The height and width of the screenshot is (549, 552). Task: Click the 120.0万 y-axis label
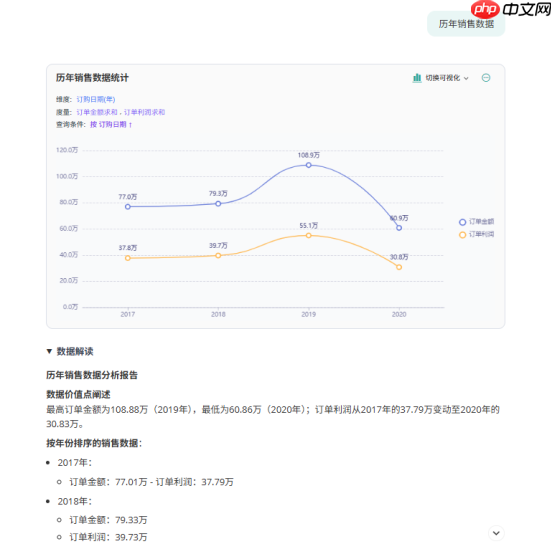(x=67, y=150)
